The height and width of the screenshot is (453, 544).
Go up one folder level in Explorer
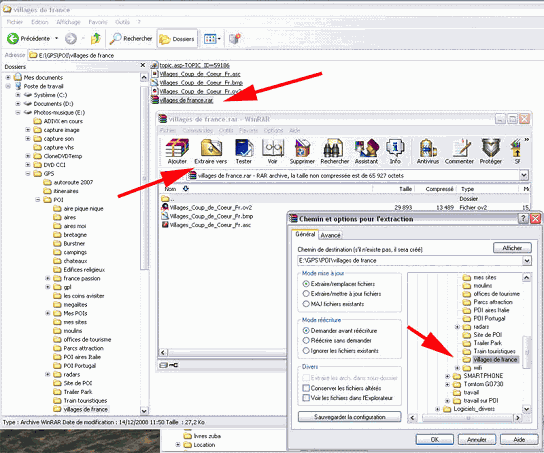point(95,39)
